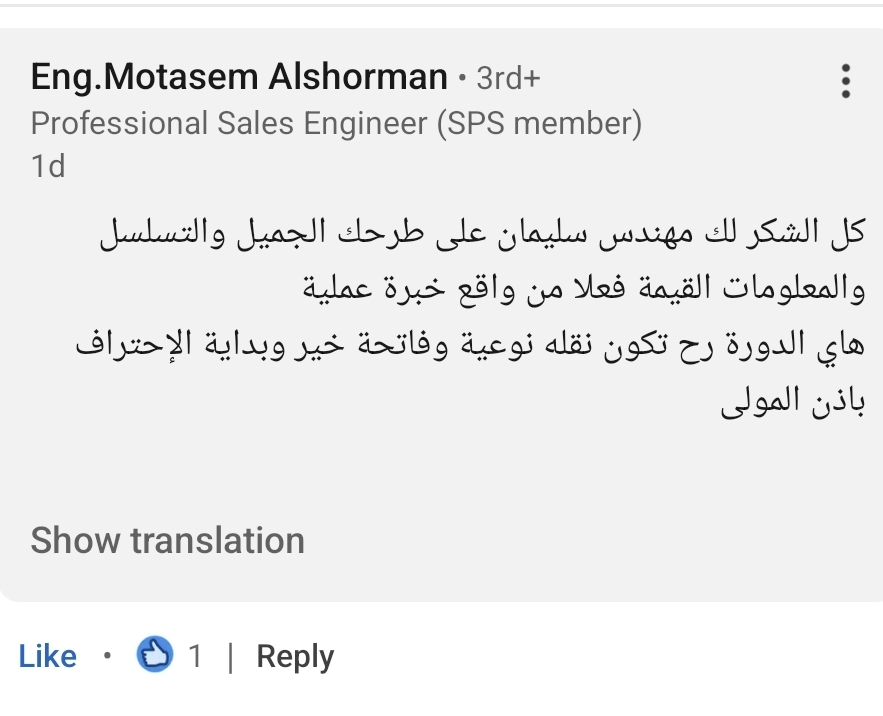The width and height of the screenshot is (883, 716).
Task: Open the three-dot comment options menu
Action: pyautogui.click(x=845, y=81)
